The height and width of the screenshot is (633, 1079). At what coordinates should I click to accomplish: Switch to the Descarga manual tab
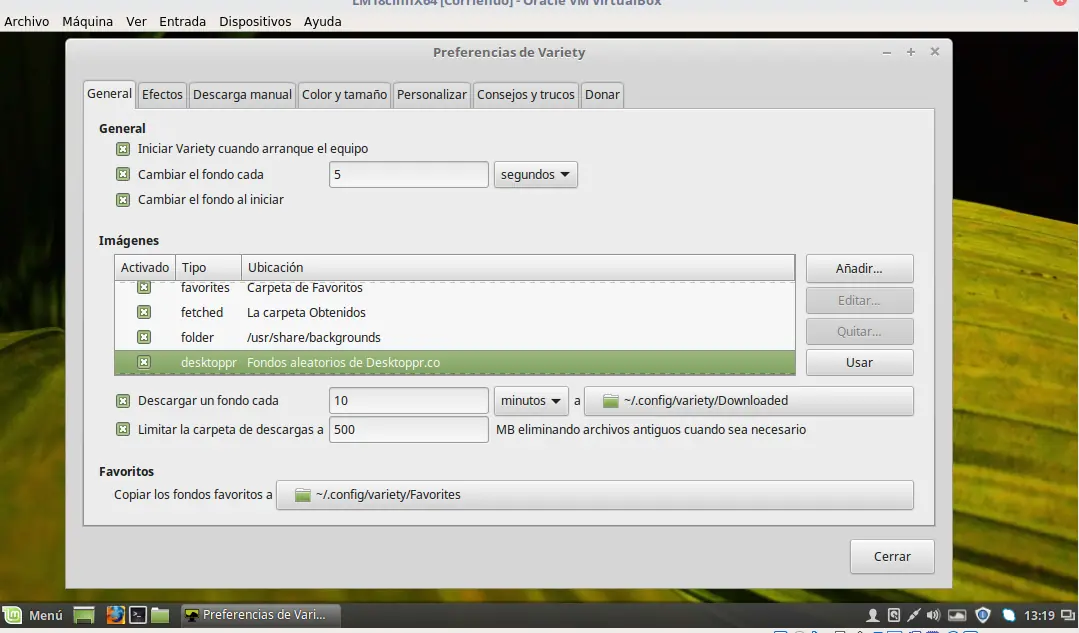[x=242, y=95]
